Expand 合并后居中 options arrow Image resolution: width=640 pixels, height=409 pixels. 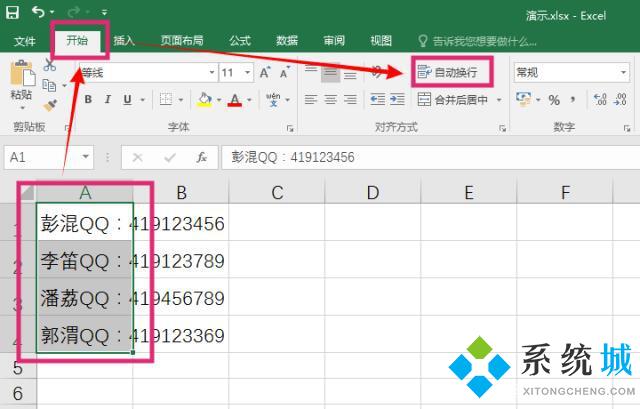(x=499, y=100)
